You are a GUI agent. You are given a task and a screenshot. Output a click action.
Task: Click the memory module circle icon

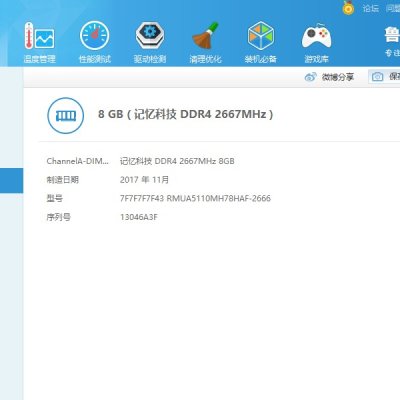(66, 116)
